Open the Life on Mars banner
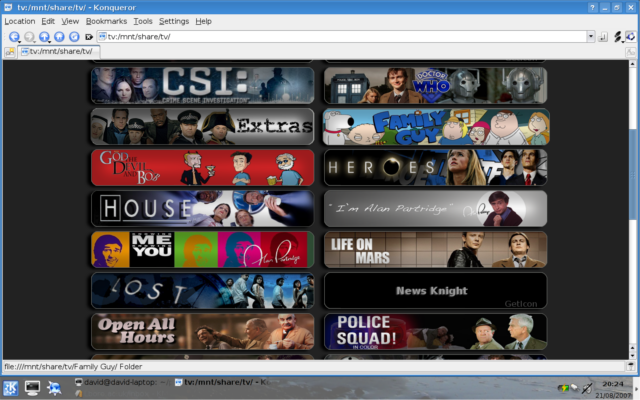Viewport: 640px width, 400px height. point(436,249)
